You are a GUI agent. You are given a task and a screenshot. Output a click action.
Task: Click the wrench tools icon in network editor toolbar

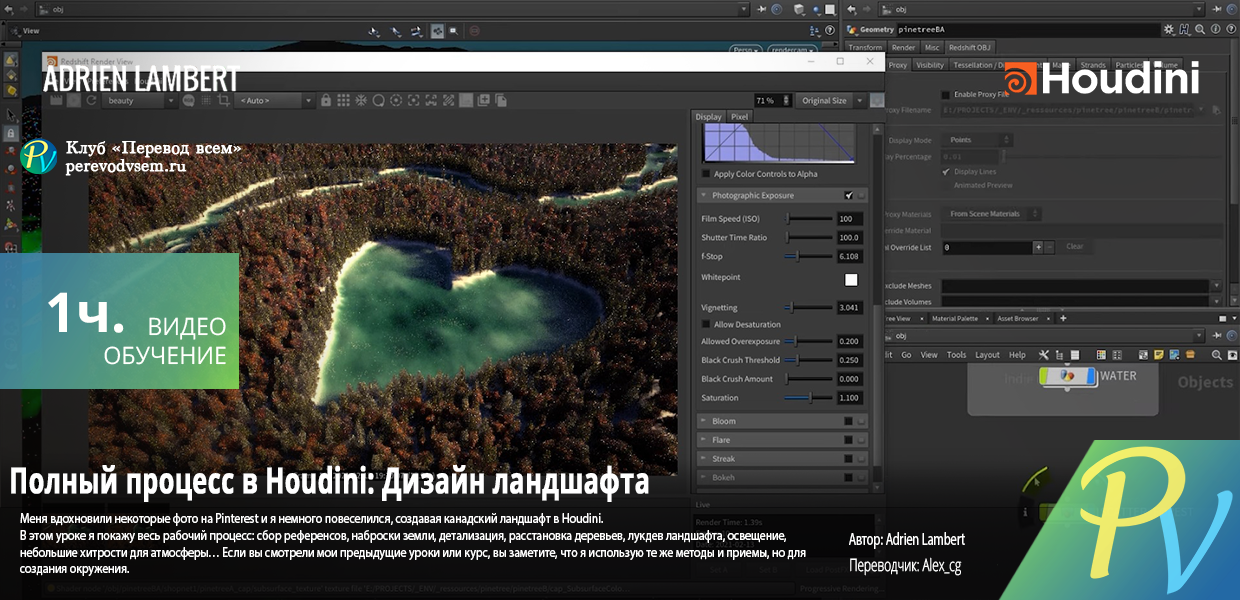click(x=1044, y=355)
